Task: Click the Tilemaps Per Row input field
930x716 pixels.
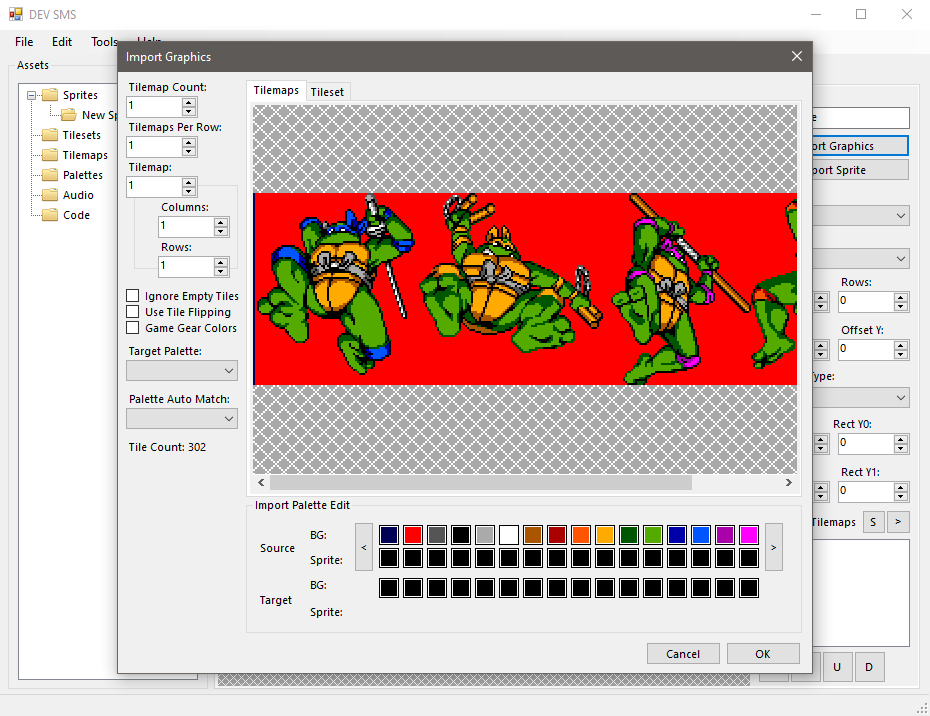Action: pyautogui.click(x=154, y=147)
